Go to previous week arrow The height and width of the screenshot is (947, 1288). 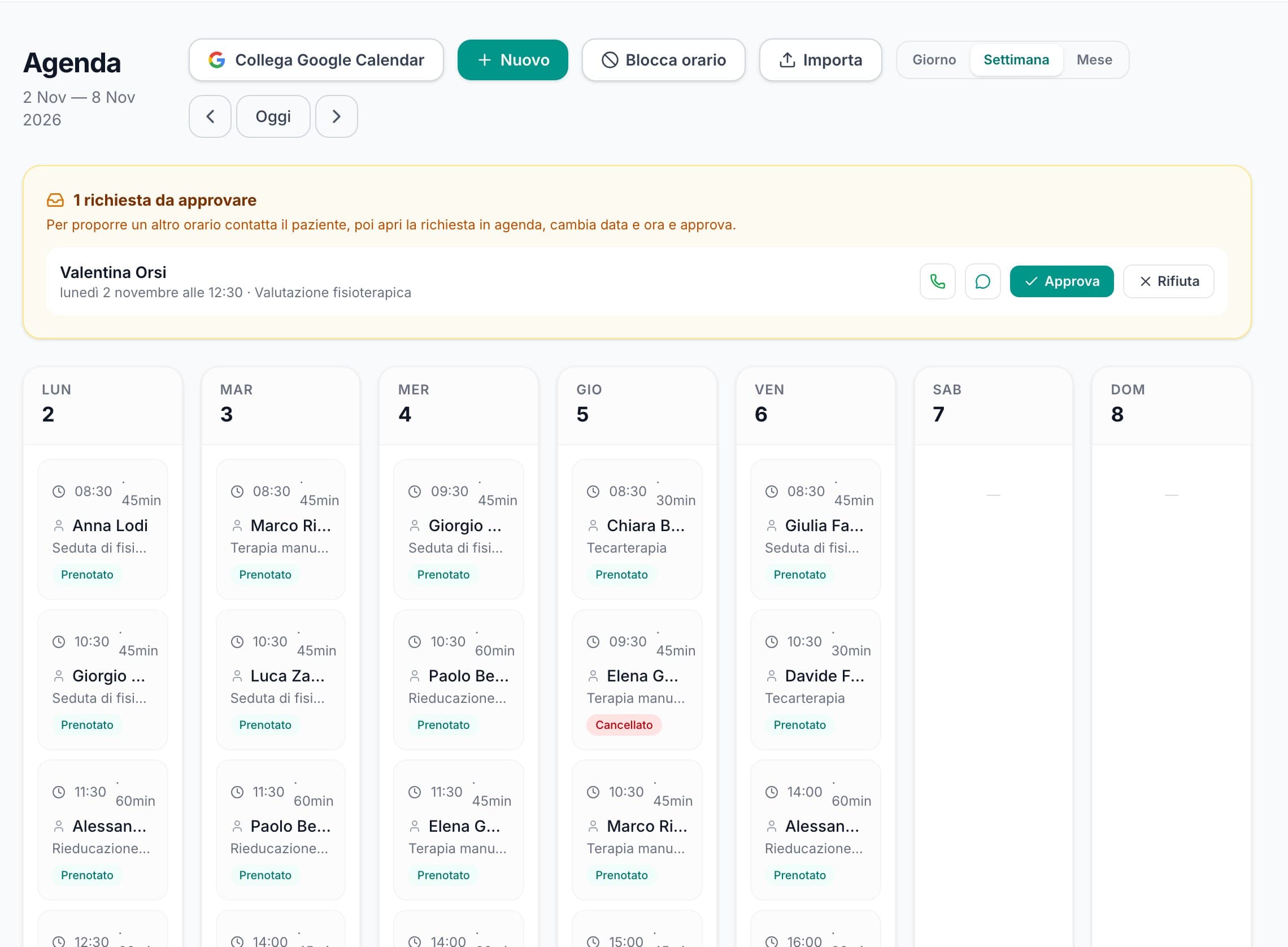[210, 116]
